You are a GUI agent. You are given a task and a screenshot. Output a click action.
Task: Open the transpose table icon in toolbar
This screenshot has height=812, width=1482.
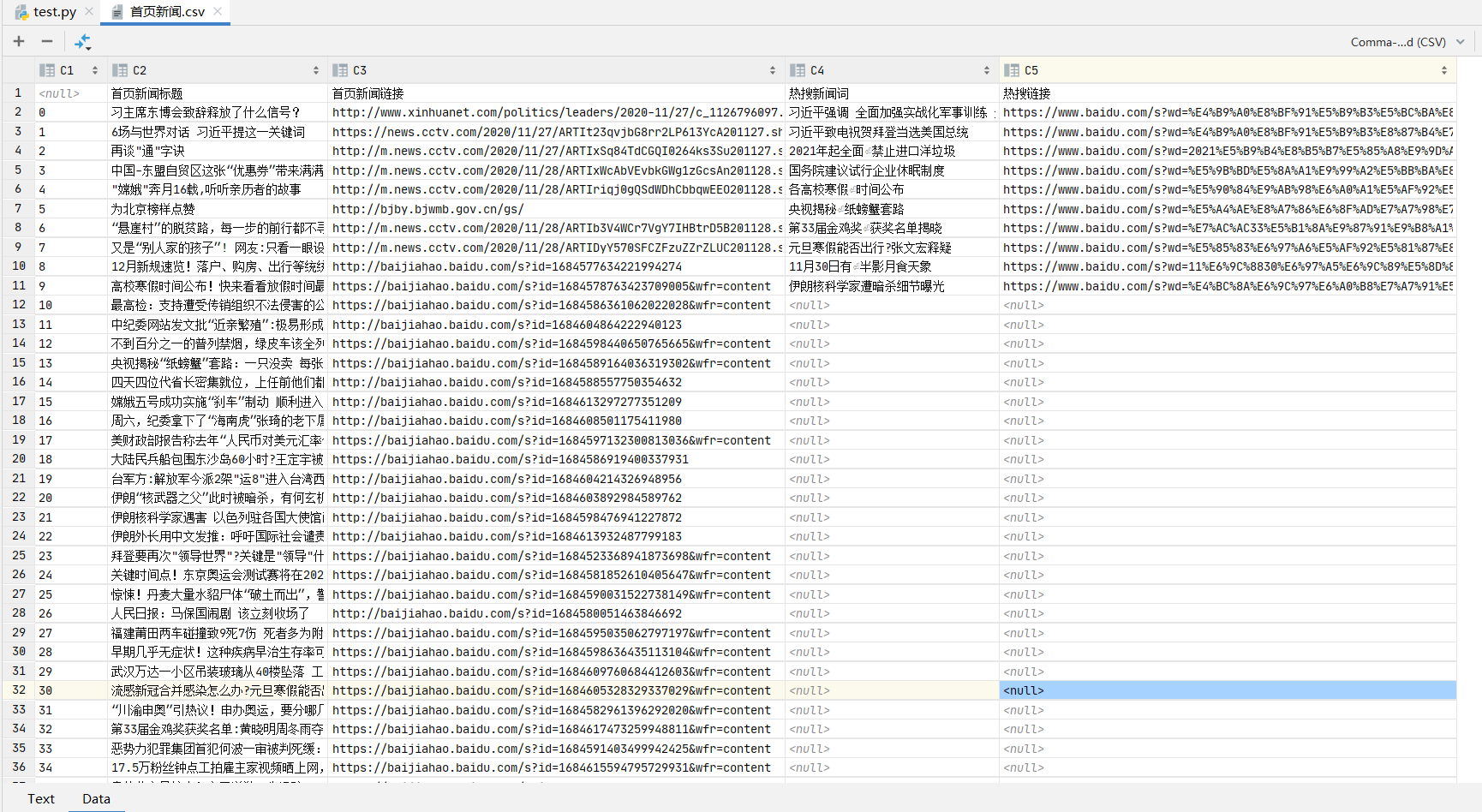pos(82,41)
